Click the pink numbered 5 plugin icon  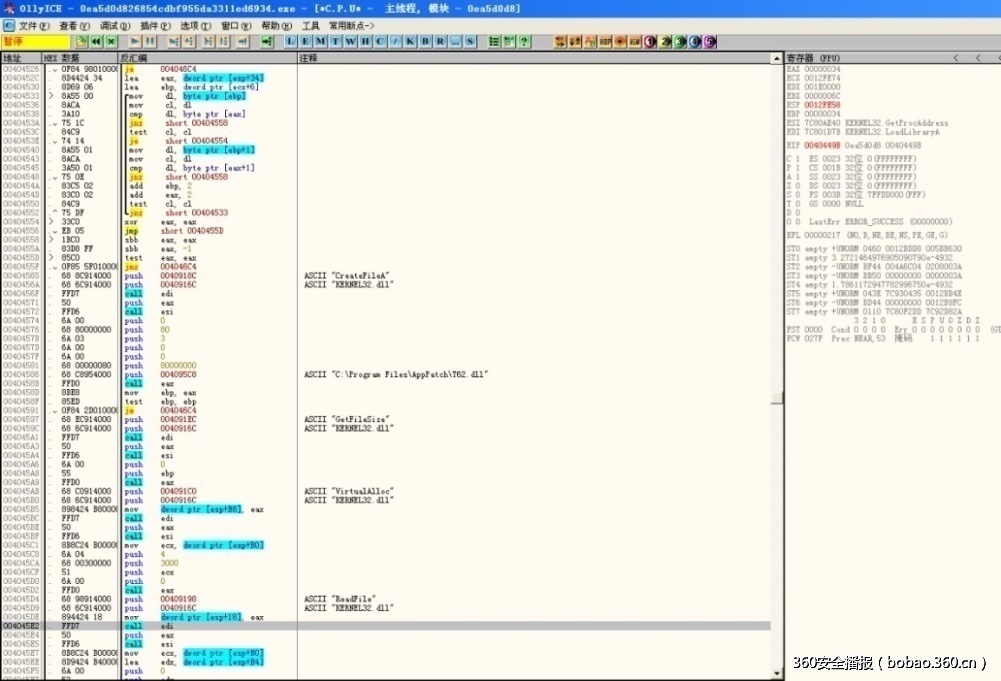710,41
